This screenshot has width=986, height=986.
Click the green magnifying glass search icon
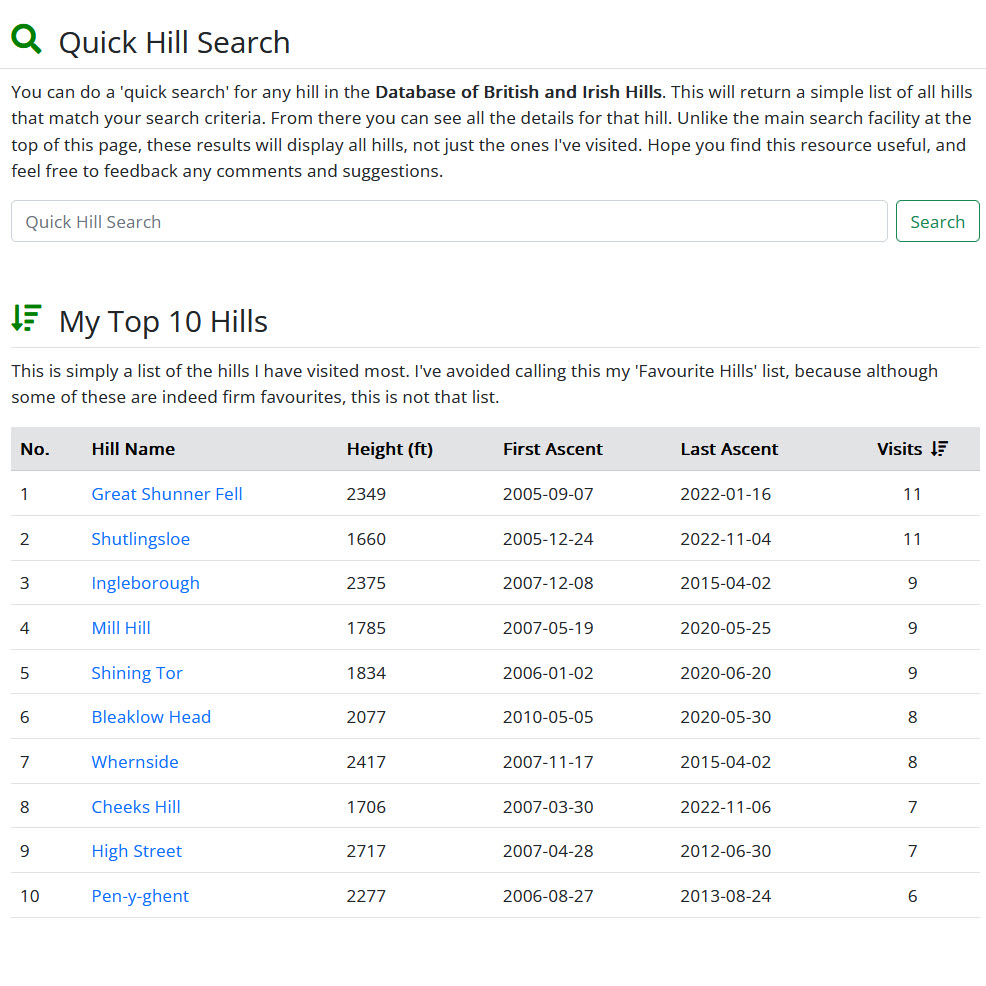tap(26, 40)
